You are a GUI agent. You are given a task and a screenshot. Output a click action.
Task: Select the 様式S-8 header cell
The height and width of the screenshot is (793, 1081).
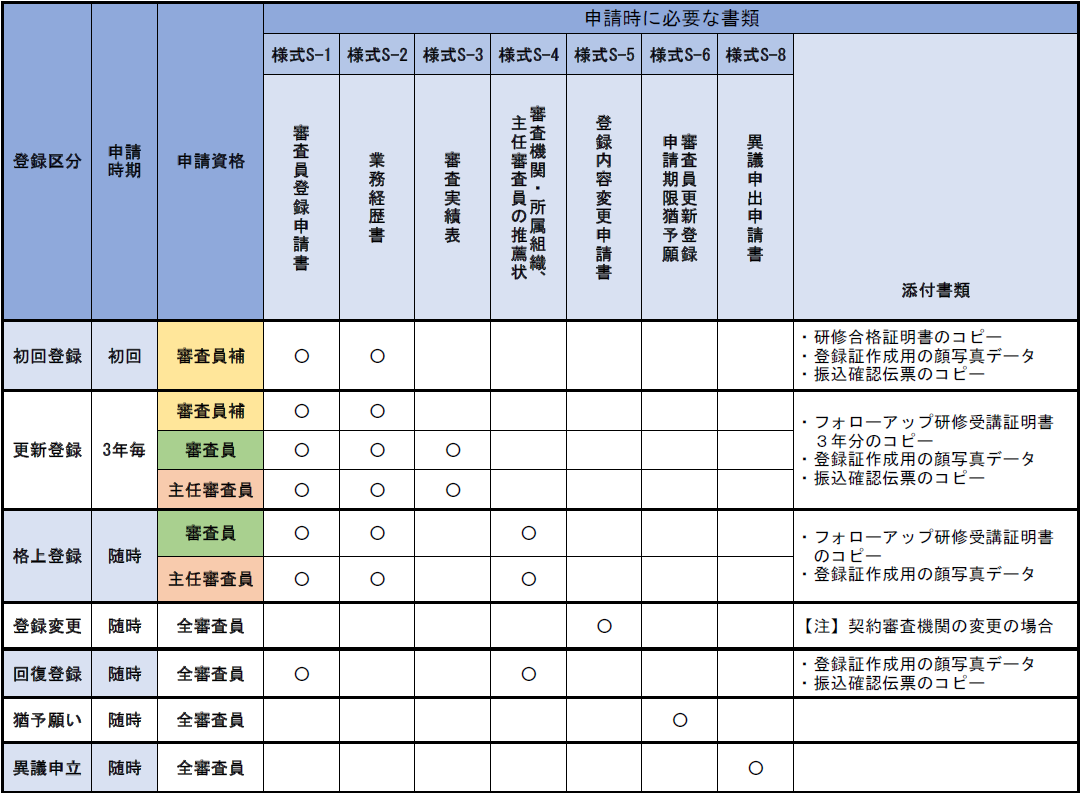click(756, 54)
